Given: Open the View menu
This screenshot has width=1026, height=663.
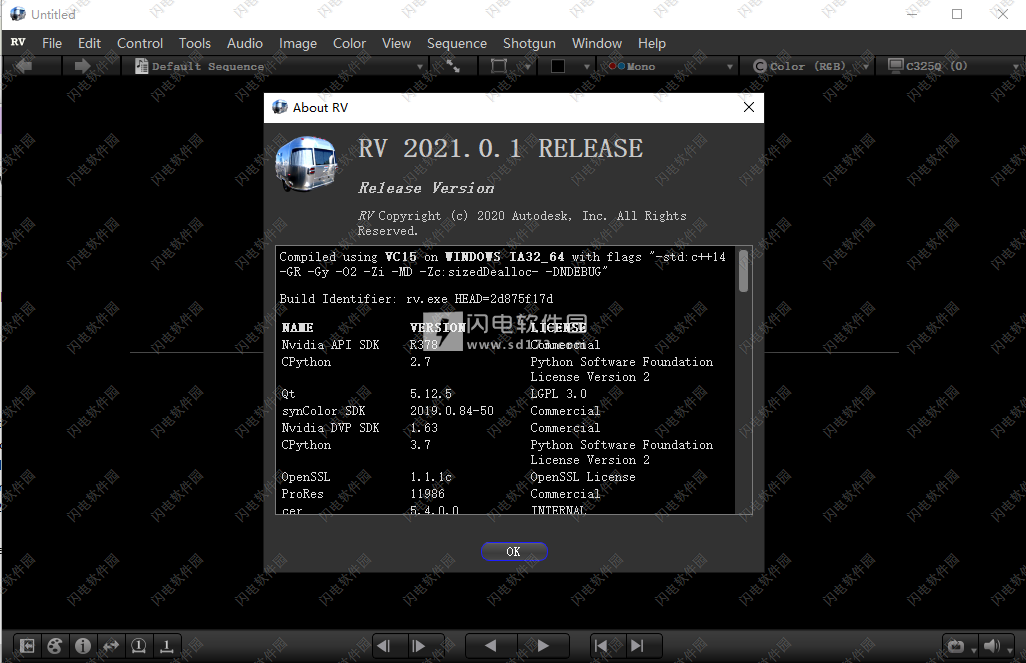Looking at the screenshot, I should click(397, 43).
